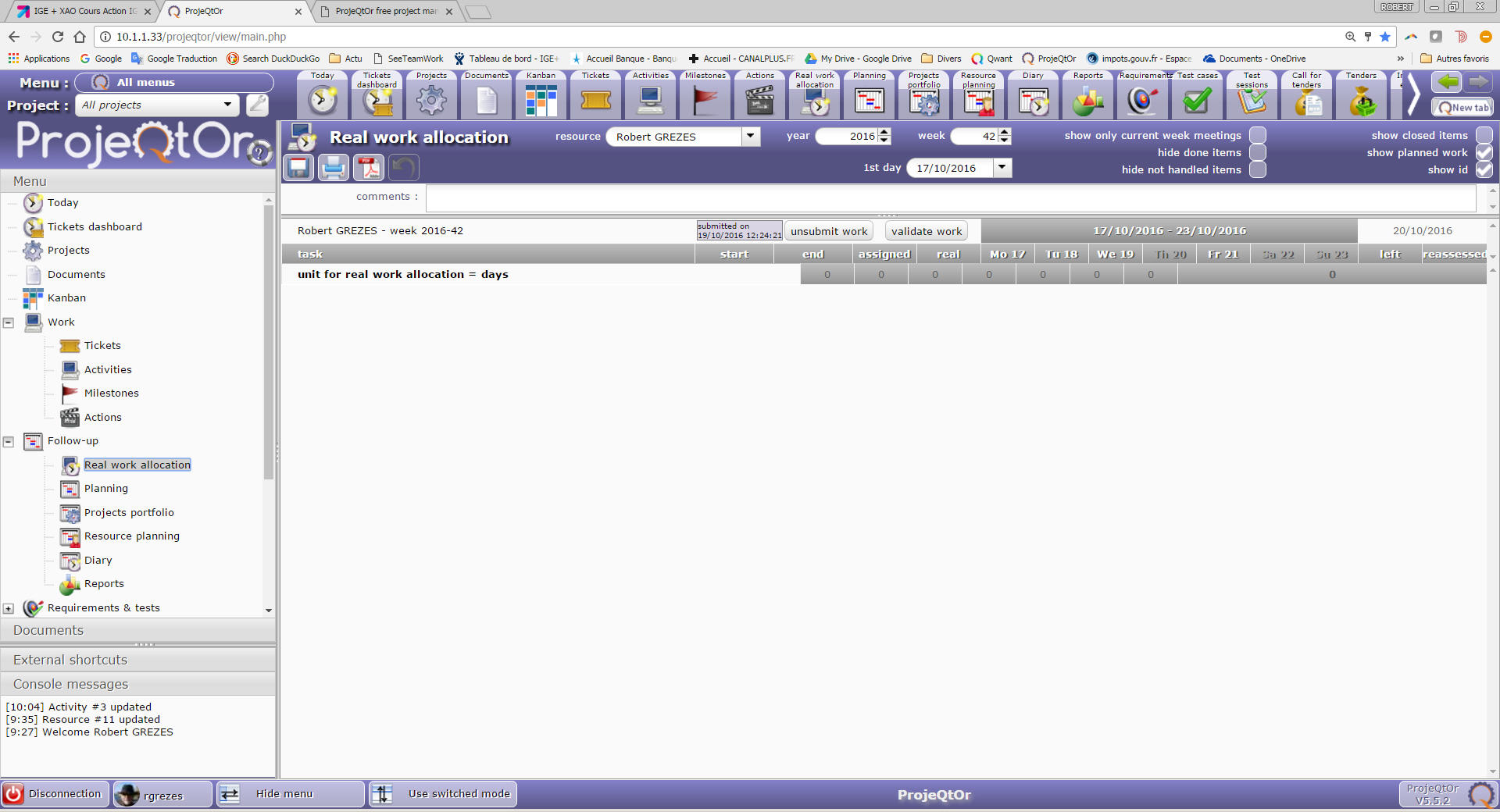The width and height of the screenshot is (1500, 812).
Task: Open the All projects selector dropdown
Action: (x=227, y=105)
